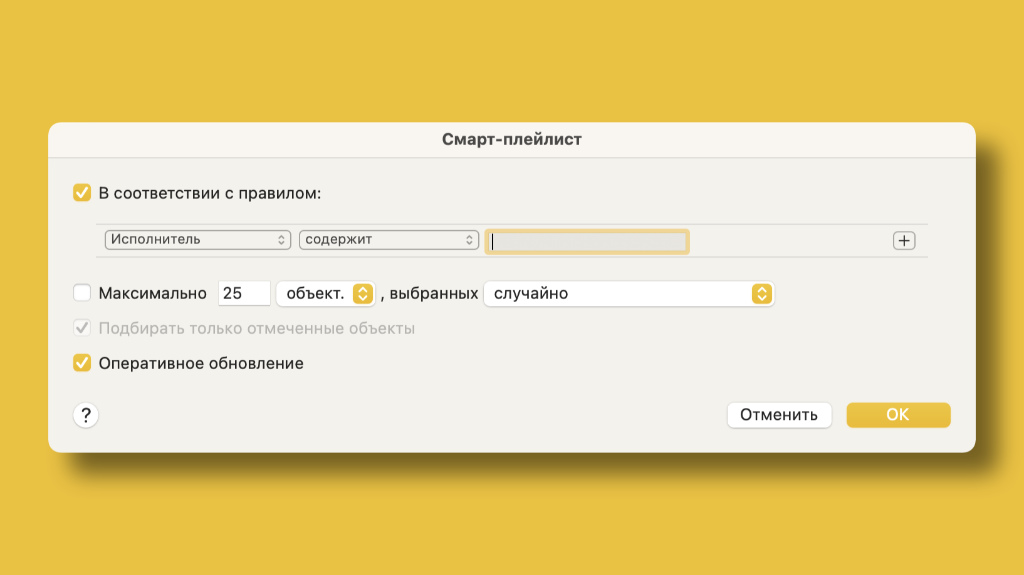Viewport: 1024px width, 575px height.
Task: Open the "Исполнитель" field dropdown
Action: click(x=197, y=240)
